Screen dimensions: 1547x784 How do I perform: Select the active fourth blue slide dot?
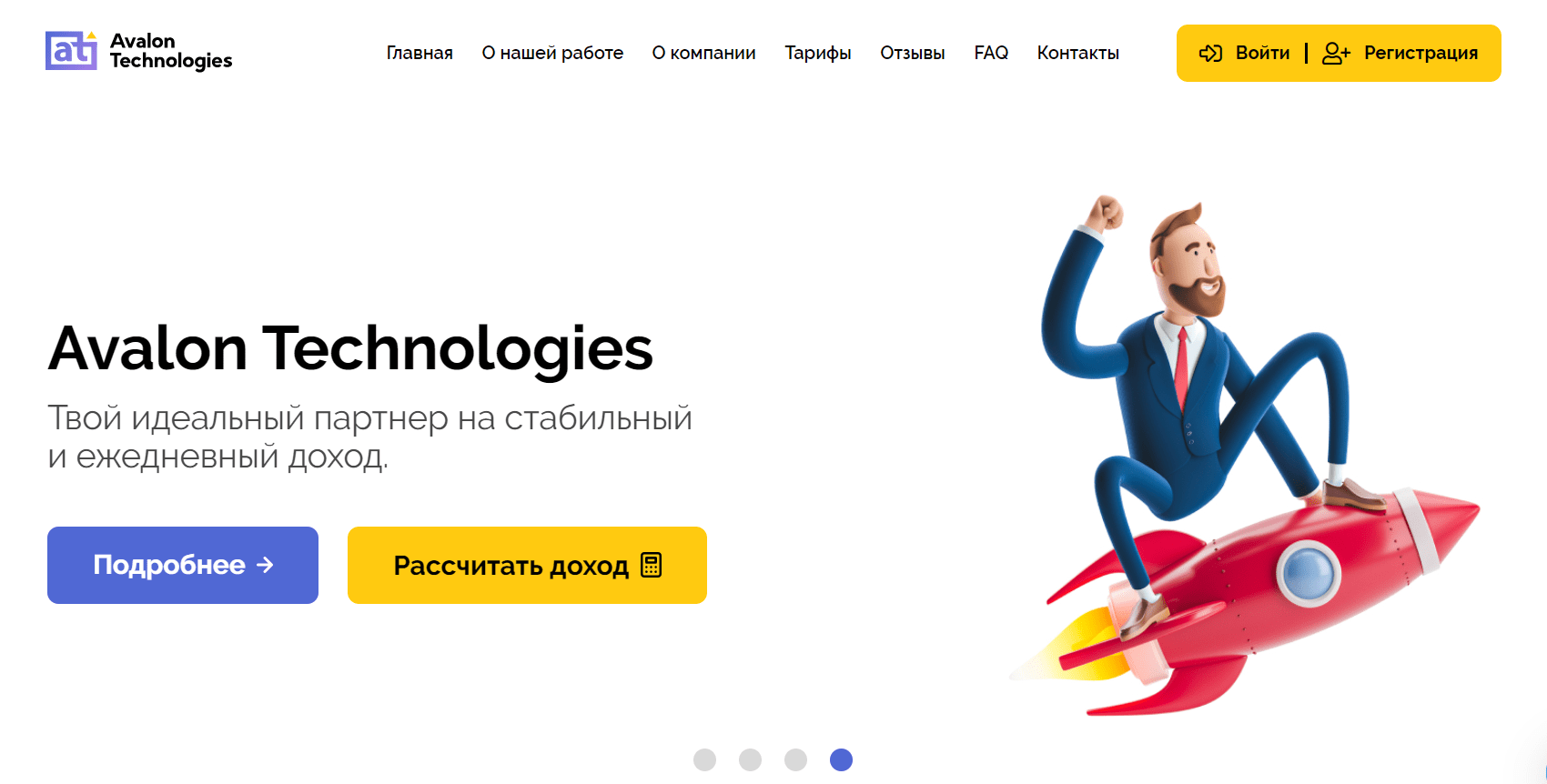tap(841, 759)
